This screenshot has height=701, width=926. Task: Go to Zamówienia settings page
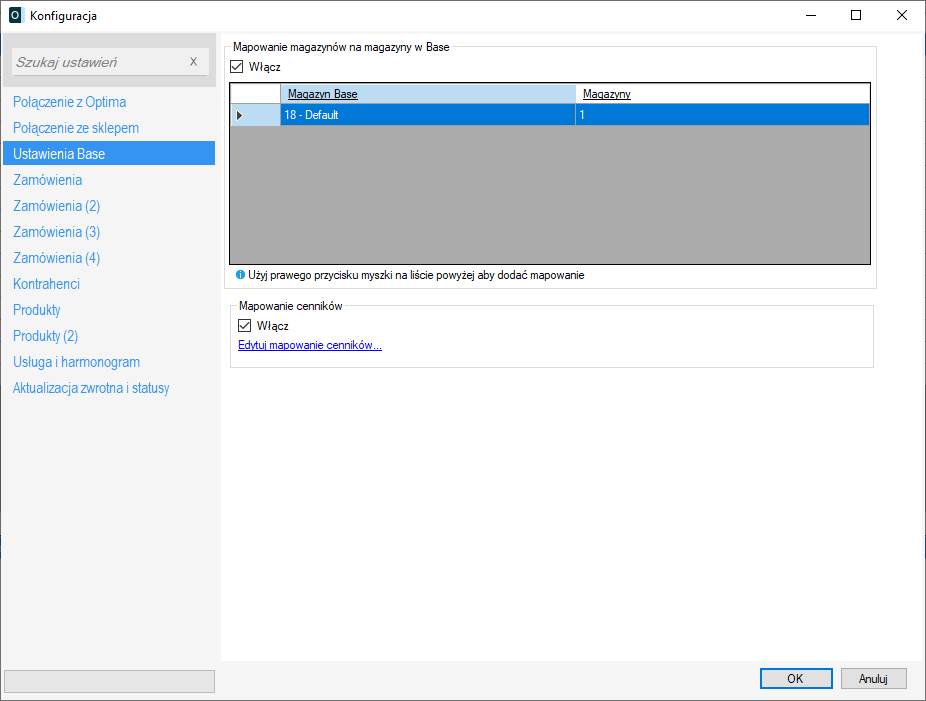pyautogui.click(x=48, y=180)
